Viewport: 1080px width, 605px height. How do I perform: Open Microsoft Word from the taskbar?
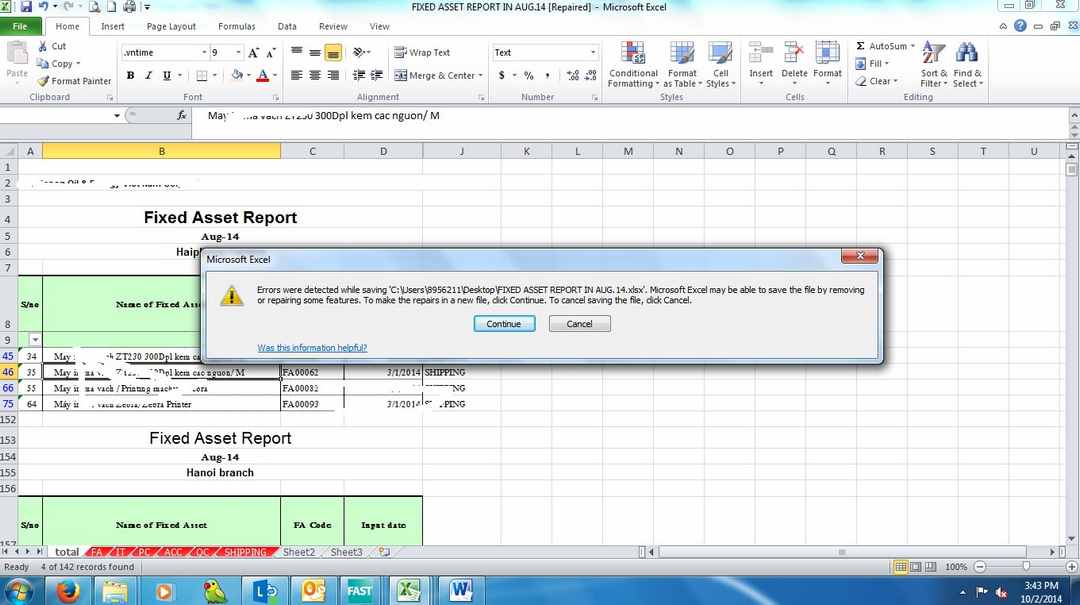point(461,591)
